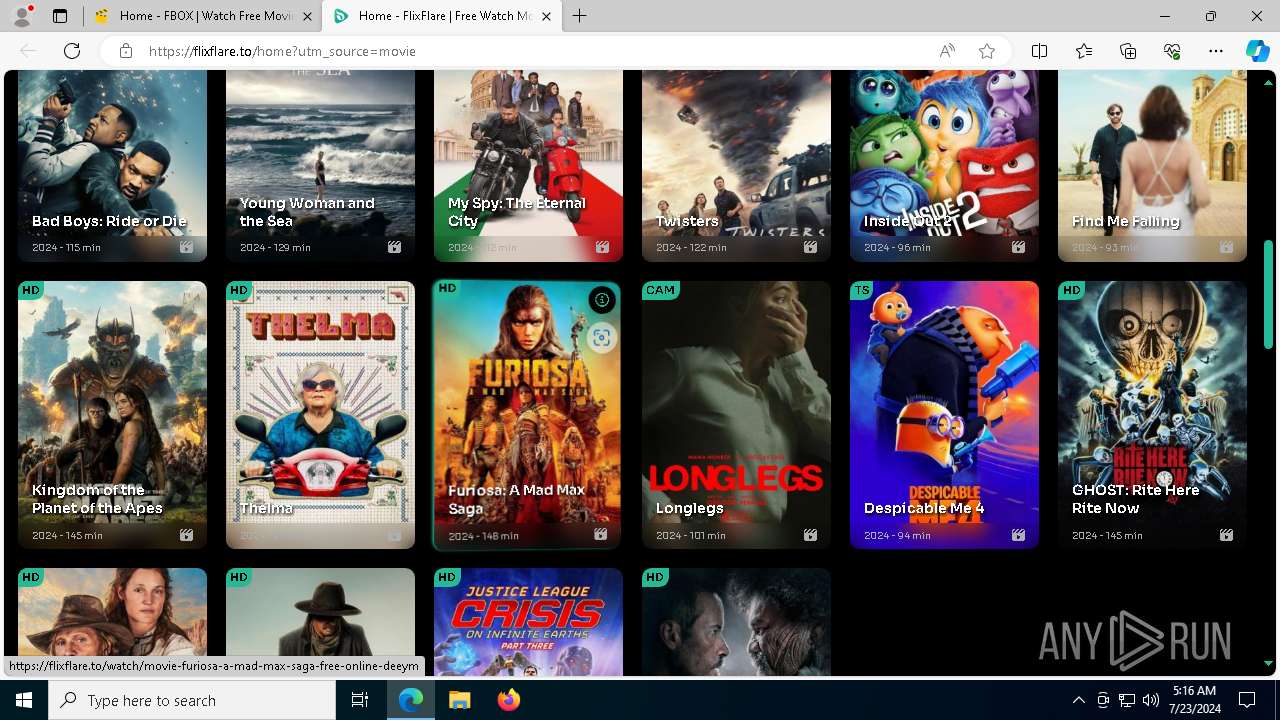This screenshot has height=720, width=1280.
Task: Open the info icon on Furiosa poster
Action: pos(601,300)
